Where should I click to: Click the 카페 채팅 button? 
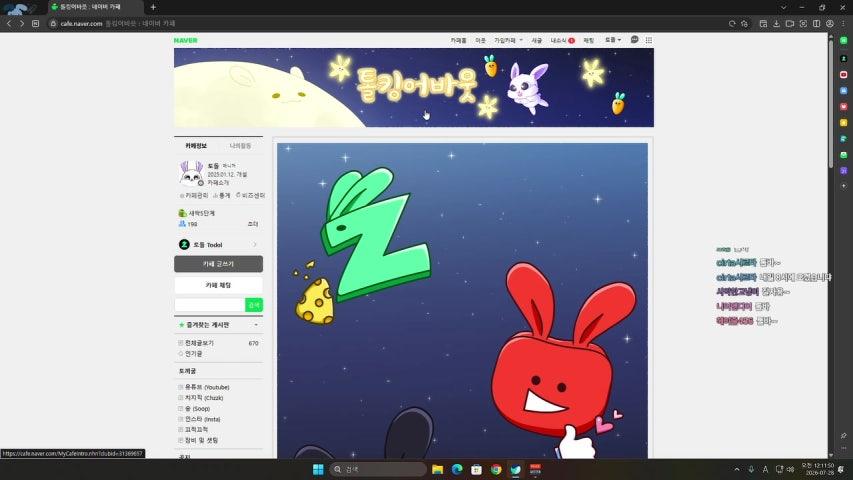(x=218, y=285)
